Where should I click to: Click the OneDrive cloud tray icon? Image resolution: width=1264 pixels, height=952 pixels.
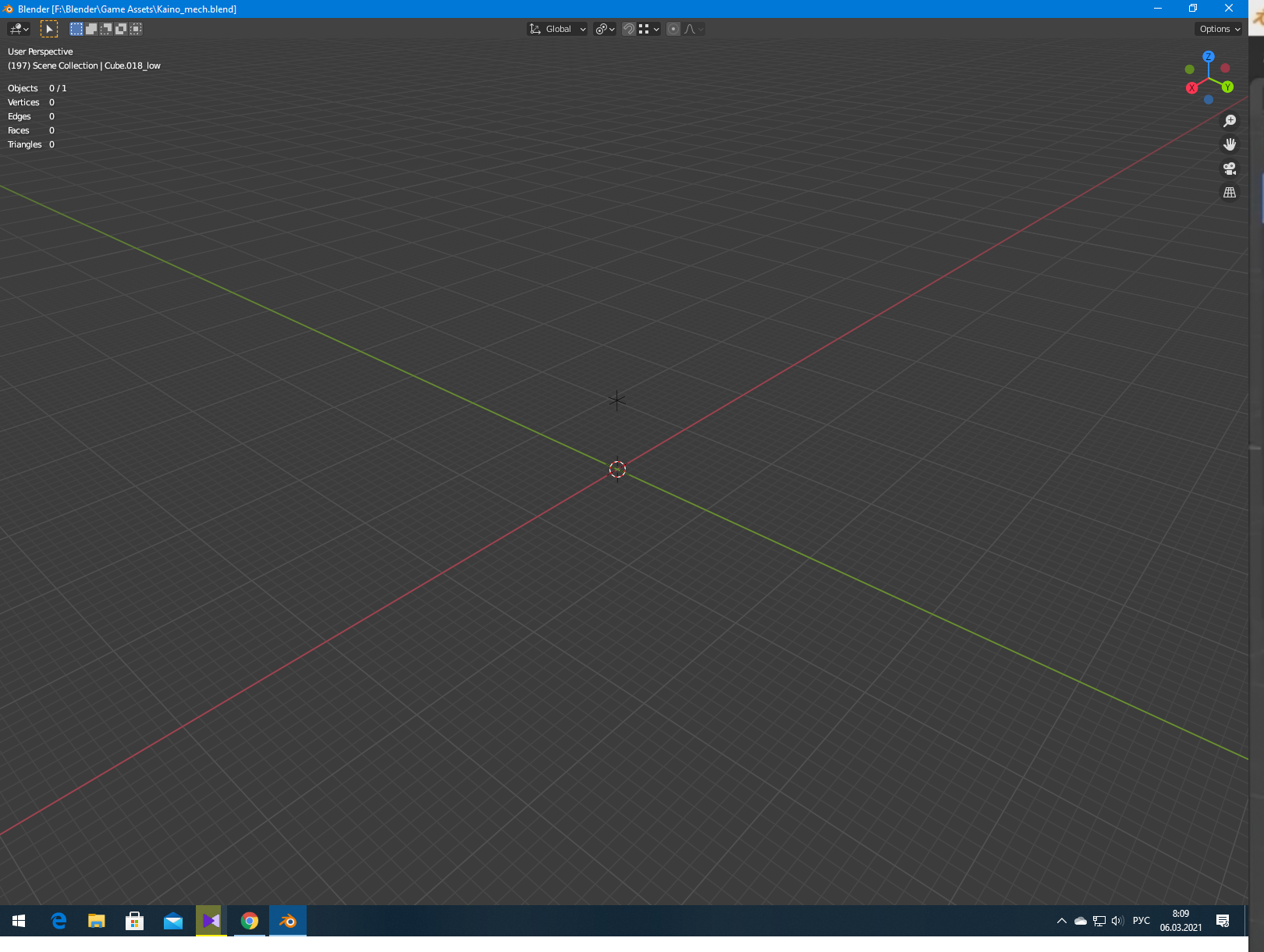point(1081,921)
